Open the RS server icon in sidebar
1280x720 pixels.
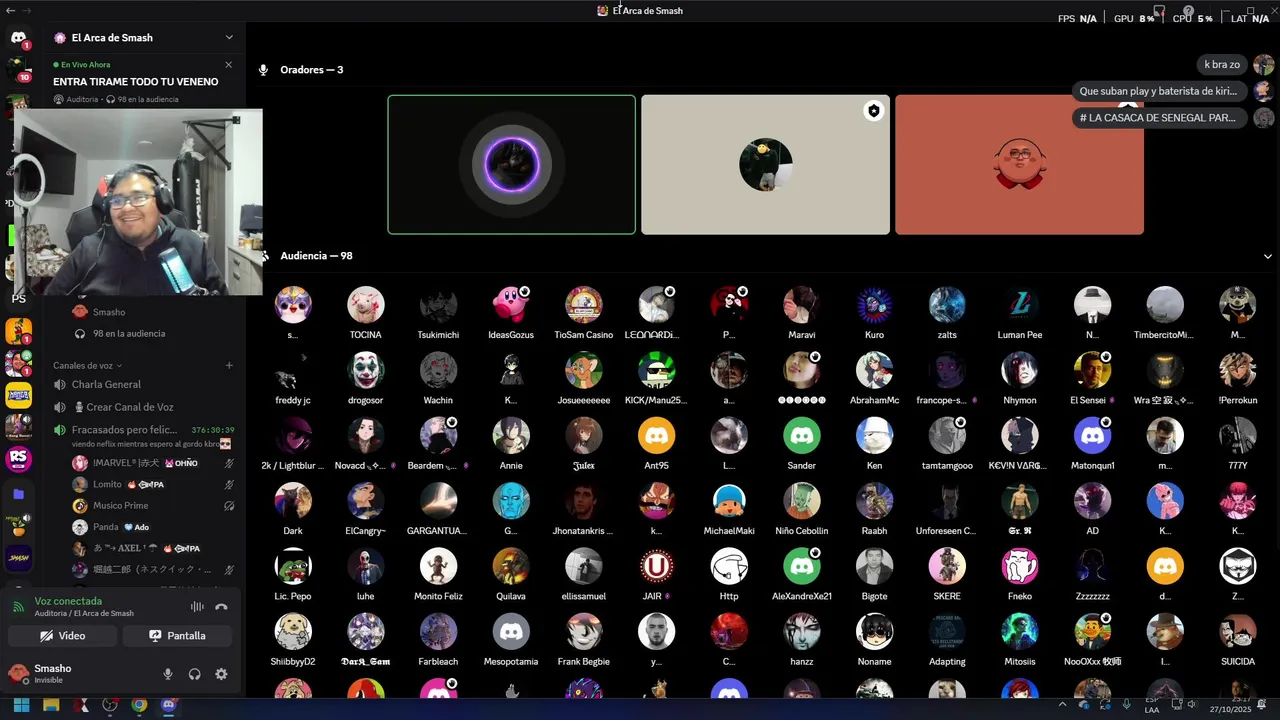[x=18, y=460]
